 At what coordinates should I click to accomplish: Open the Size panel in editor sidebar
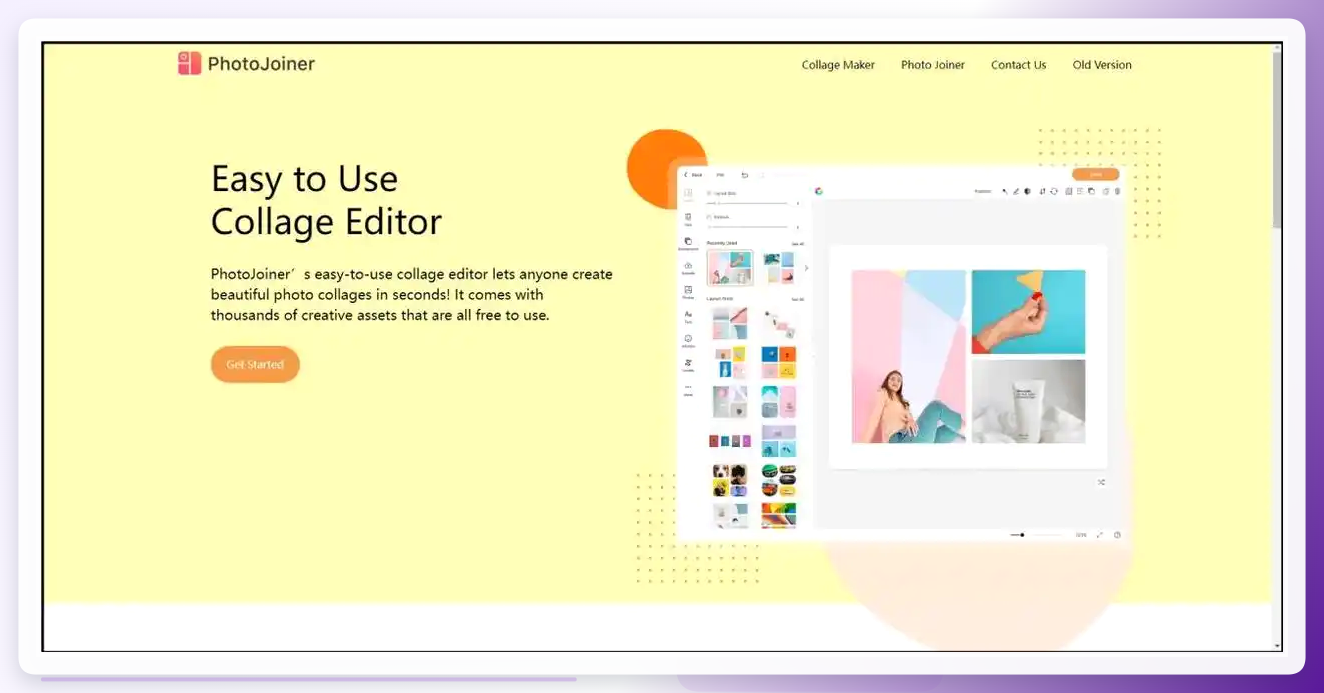pyautogui.click(x=688, y=219)
